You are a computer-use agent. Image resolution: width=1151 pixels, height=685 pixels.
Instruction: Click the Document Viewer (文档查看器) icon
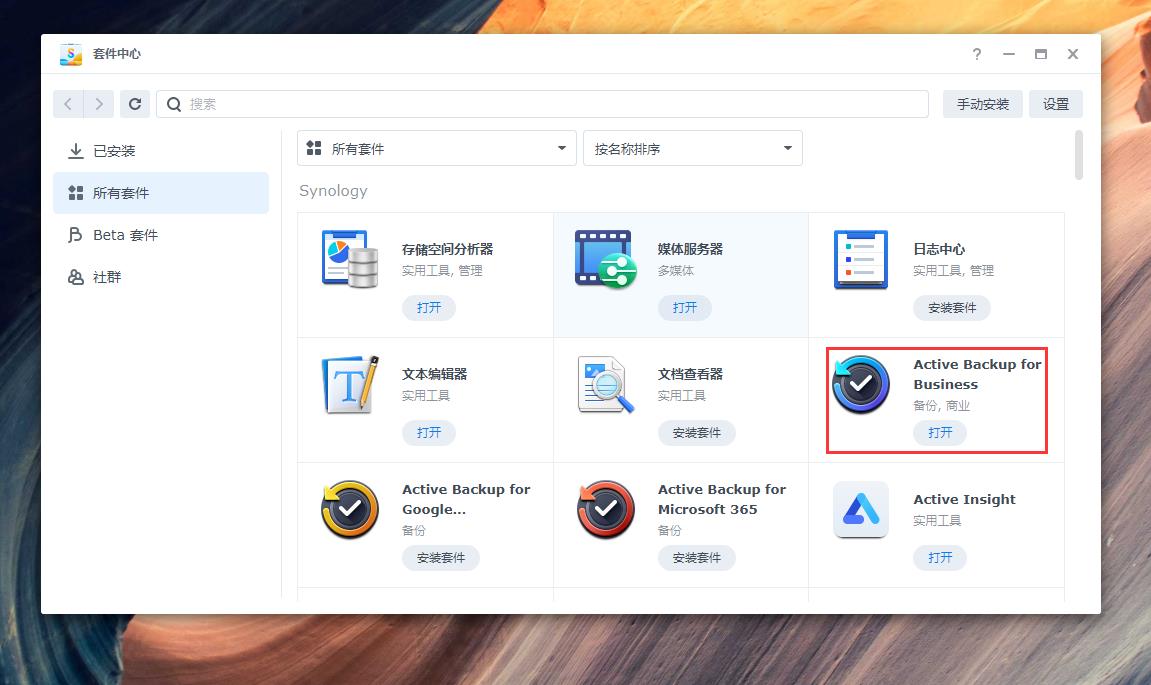coord(605,384)
